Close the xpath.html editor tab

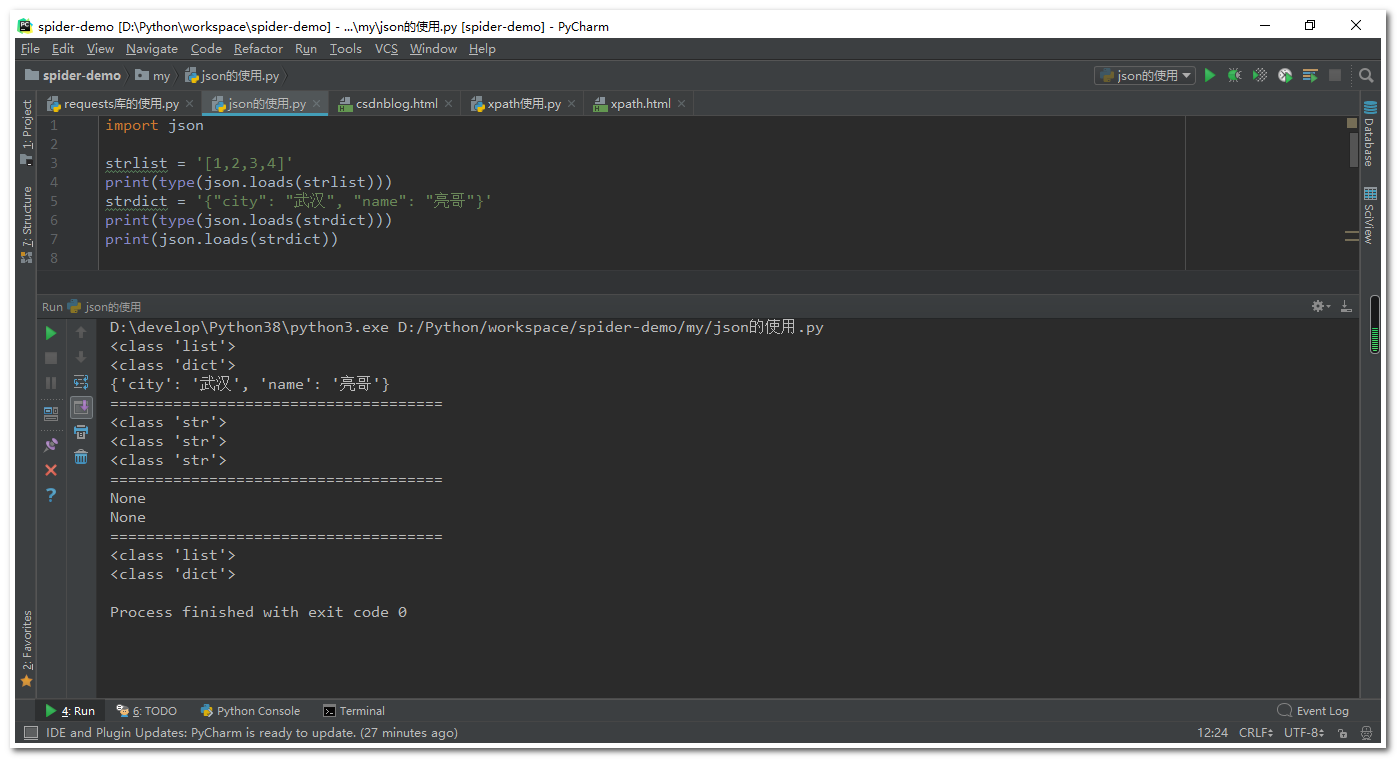(682, 104)
